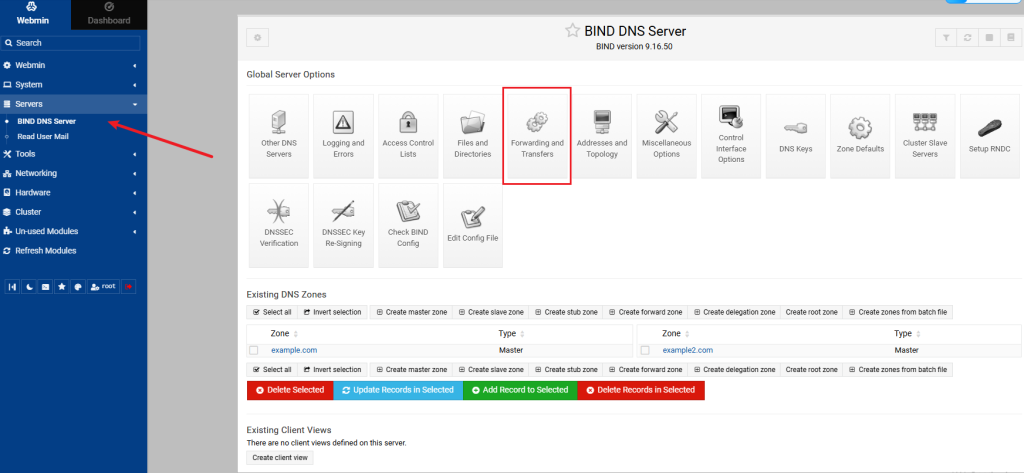Screen dimensions: 1024x473
Task: Expand the System sidebar category
Action: coord(73,85)
